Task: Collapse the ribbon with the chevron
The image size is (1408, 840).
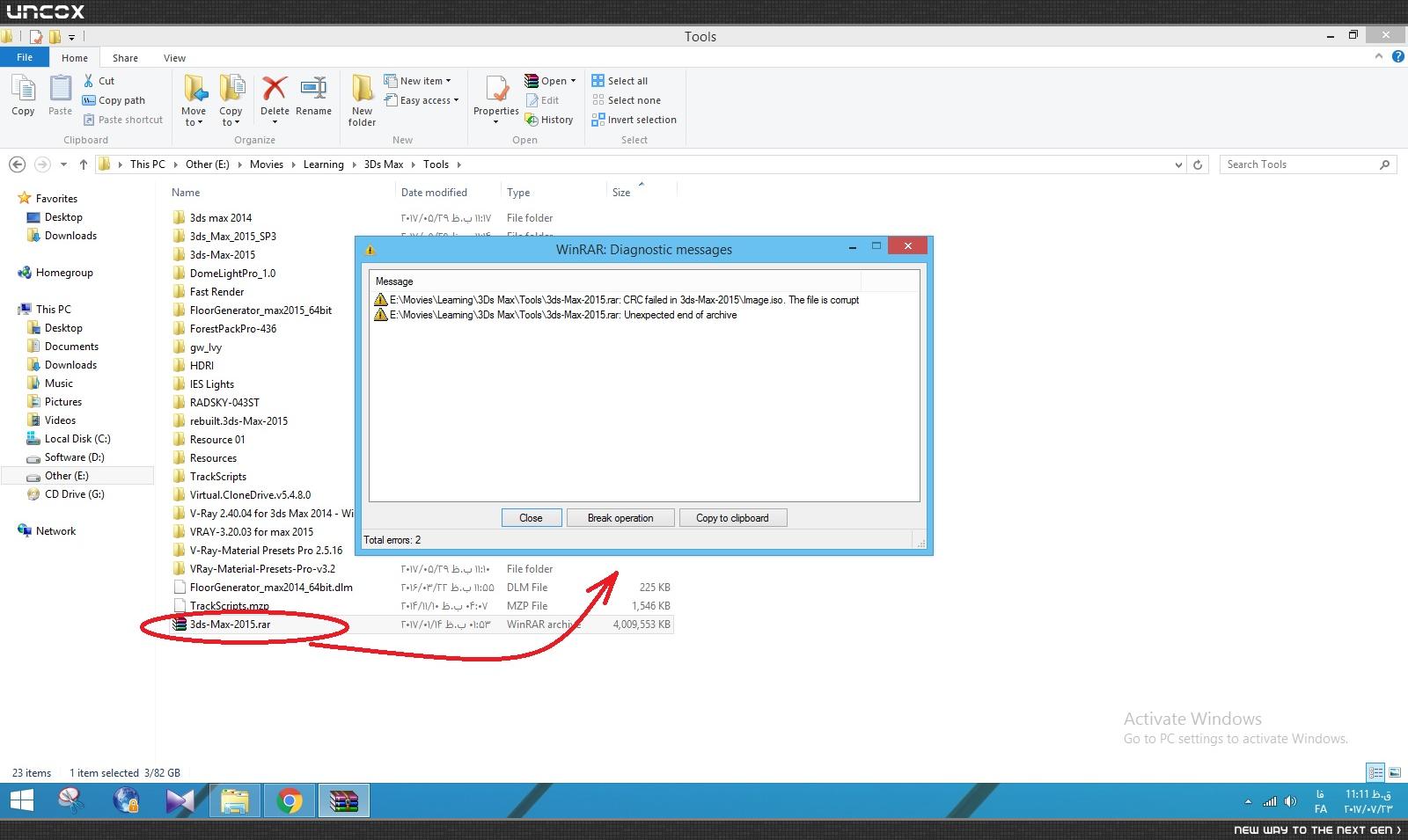Action: point(1378,57)
